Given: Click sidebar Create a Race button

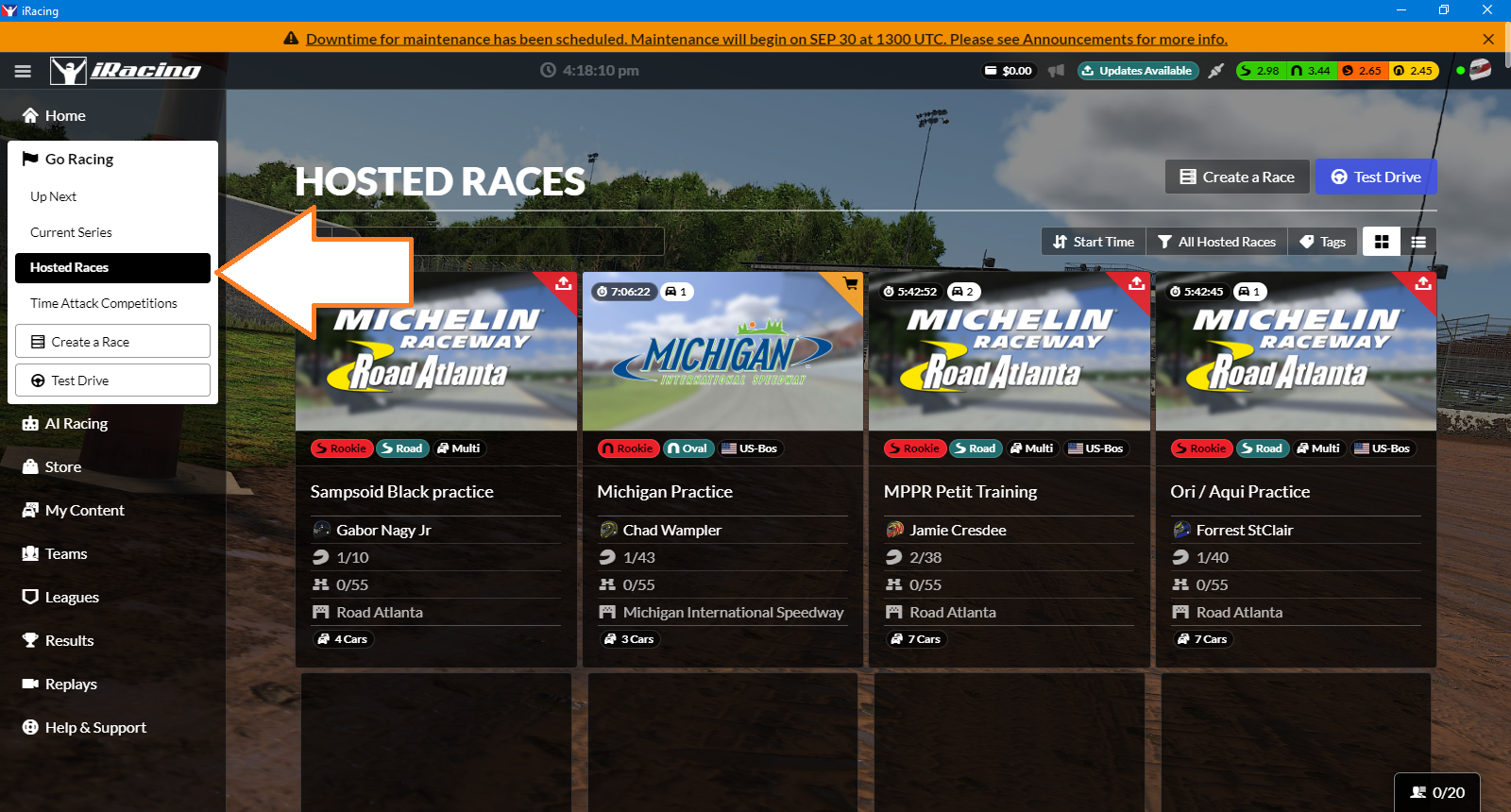Looking at the screenshot, I should click(112, 342).
